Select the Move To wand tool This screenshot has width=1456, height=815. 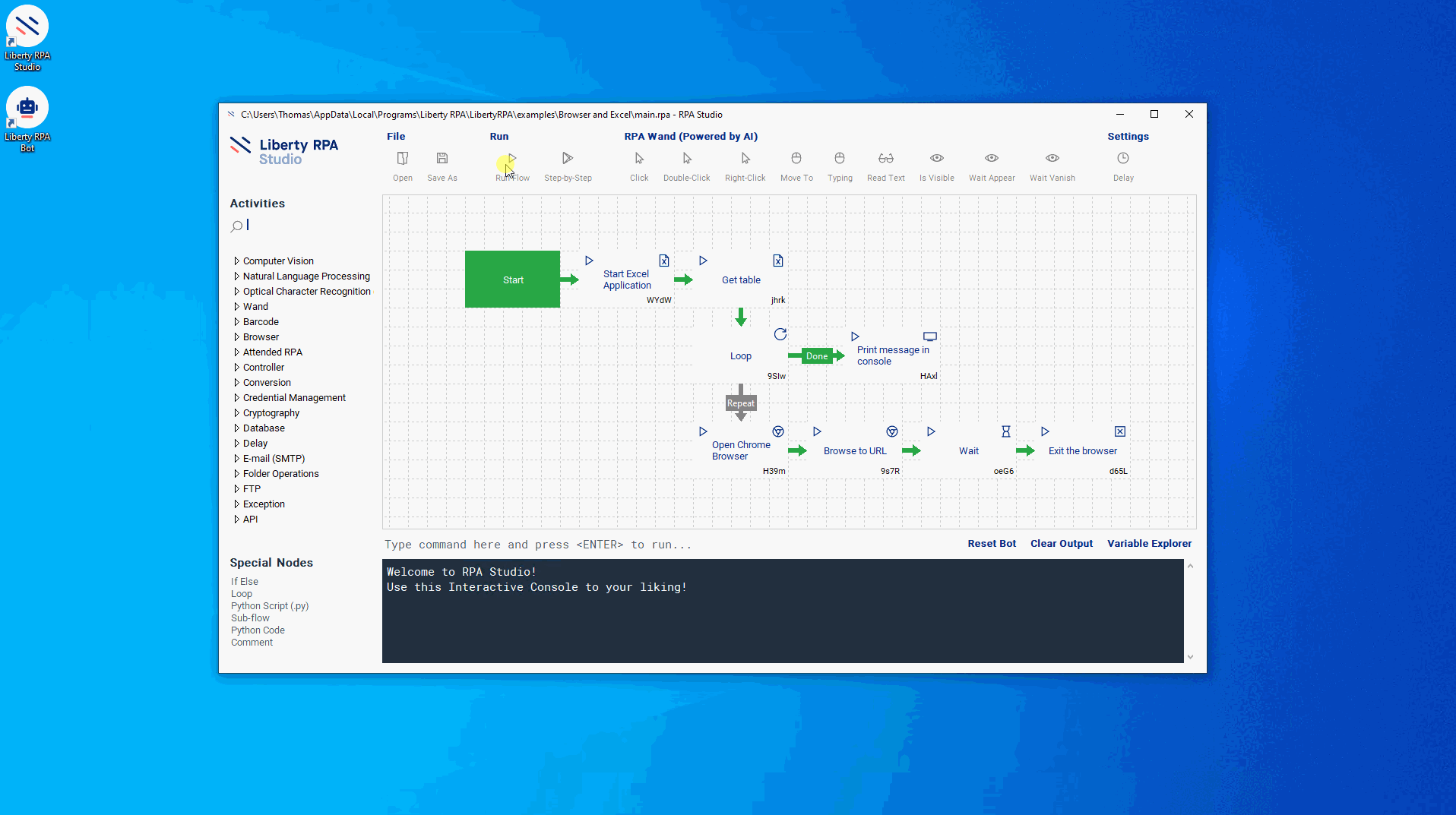[796, 159]
